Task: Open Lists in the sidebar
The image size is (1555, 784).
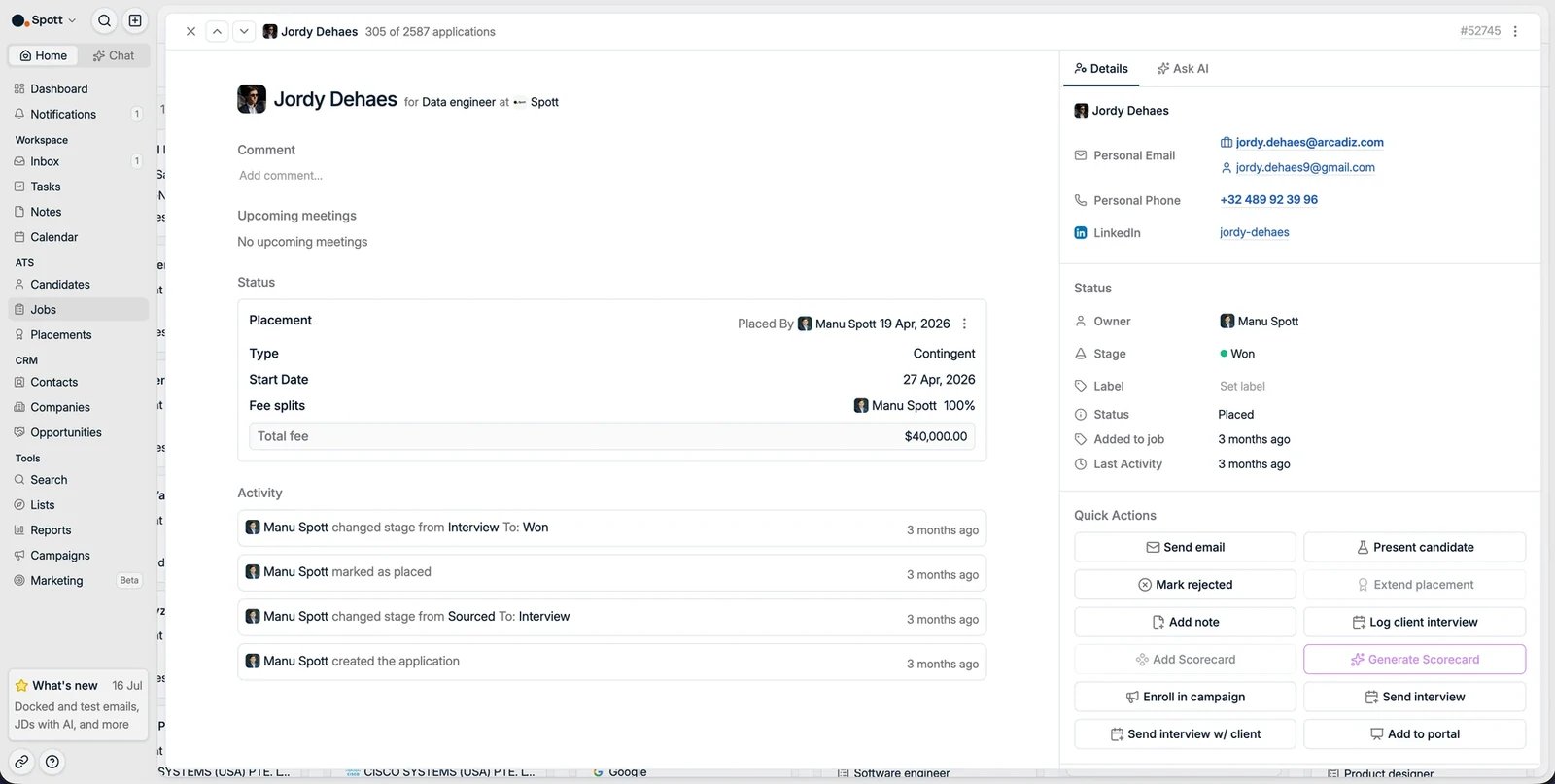Action: point(79,505)
